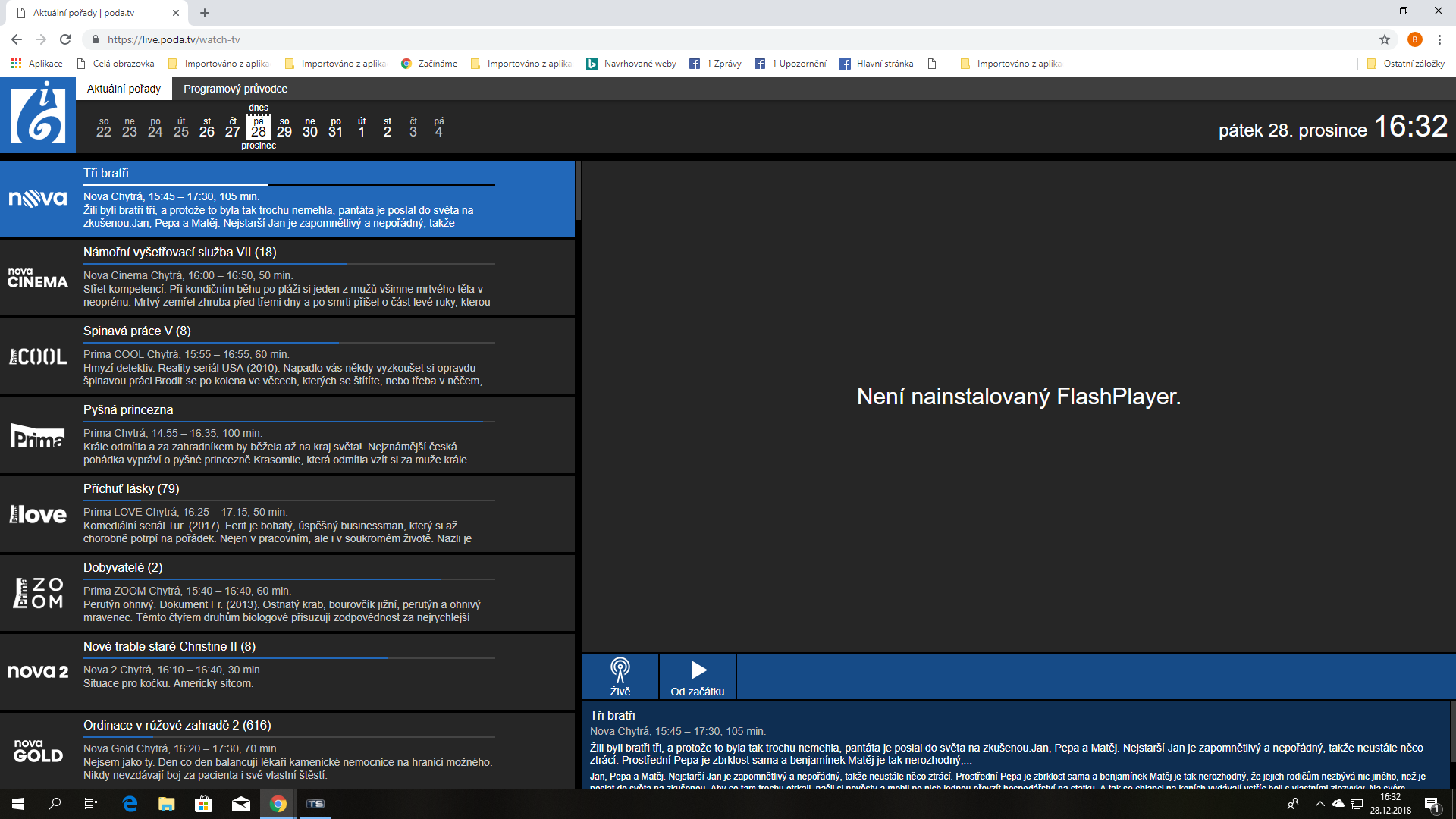The image size is (1456, 819).
Task: Open Facebook 1 Upozornění bookmark
Action: pyautogui.click(x=790, y=64)
